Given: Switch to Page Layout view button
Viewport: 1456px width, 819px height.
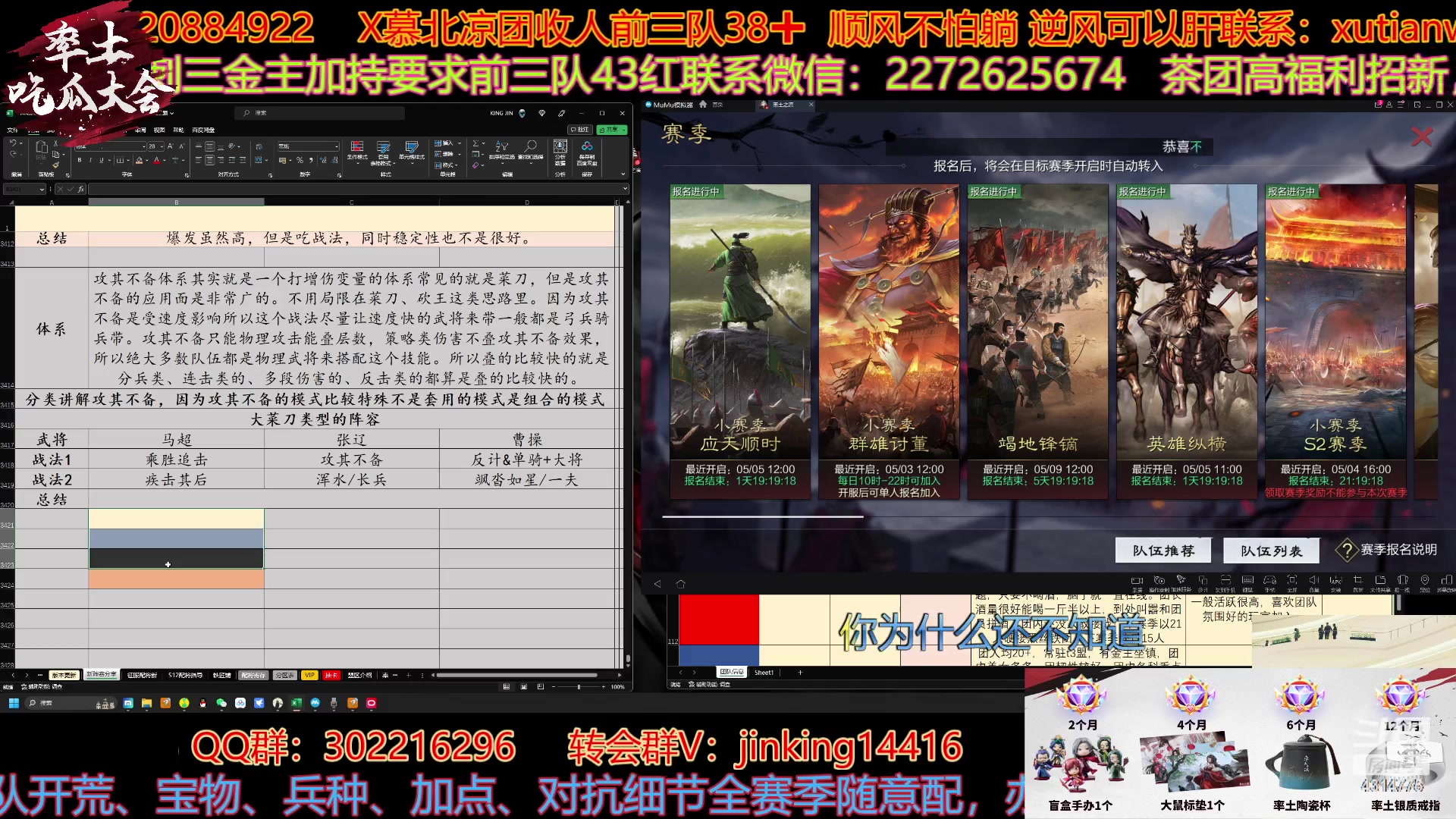Looking at the screenshot, I should (523, 686).
